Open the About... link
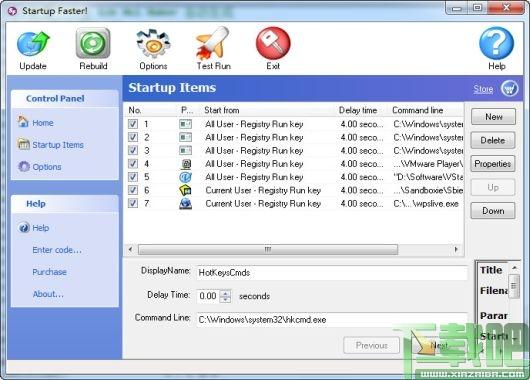 (48, 294)
